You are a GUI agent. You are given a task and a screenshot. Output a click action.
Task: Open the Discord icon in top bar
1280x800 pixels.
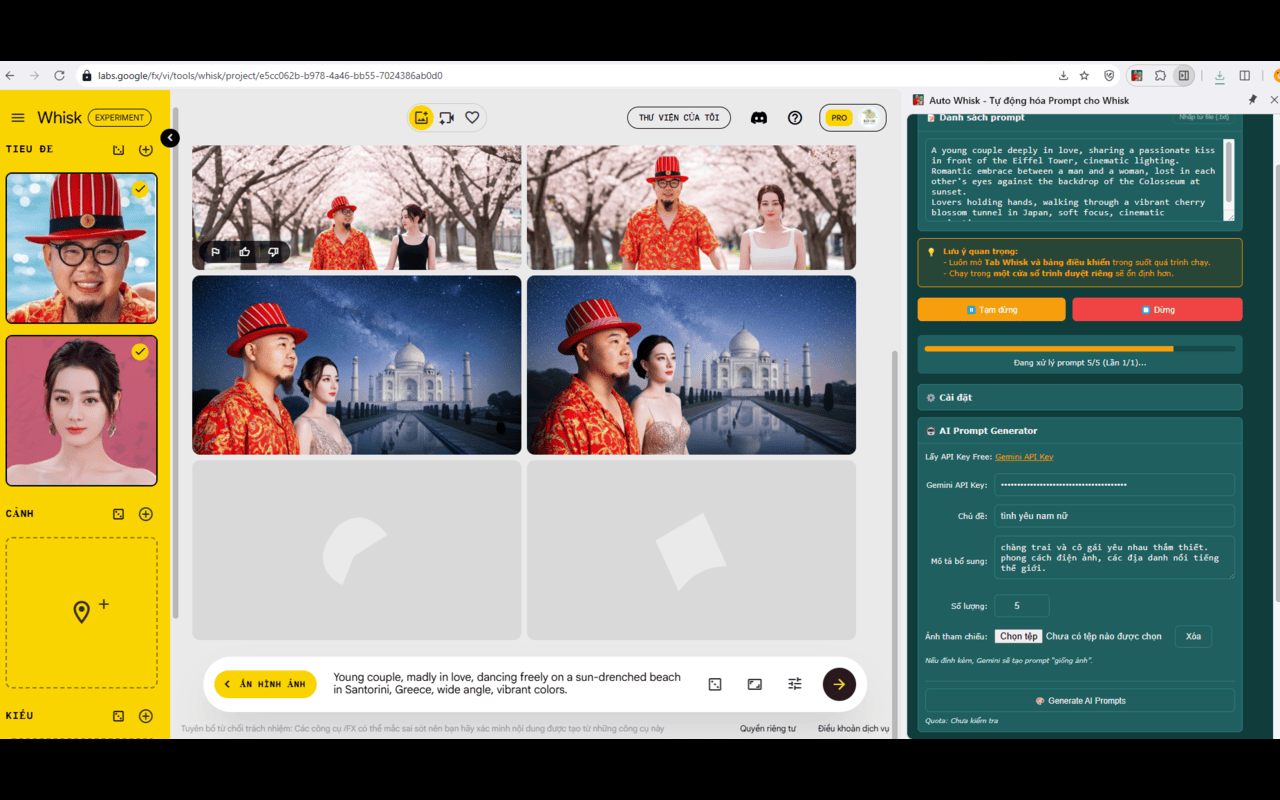[759, 117]
